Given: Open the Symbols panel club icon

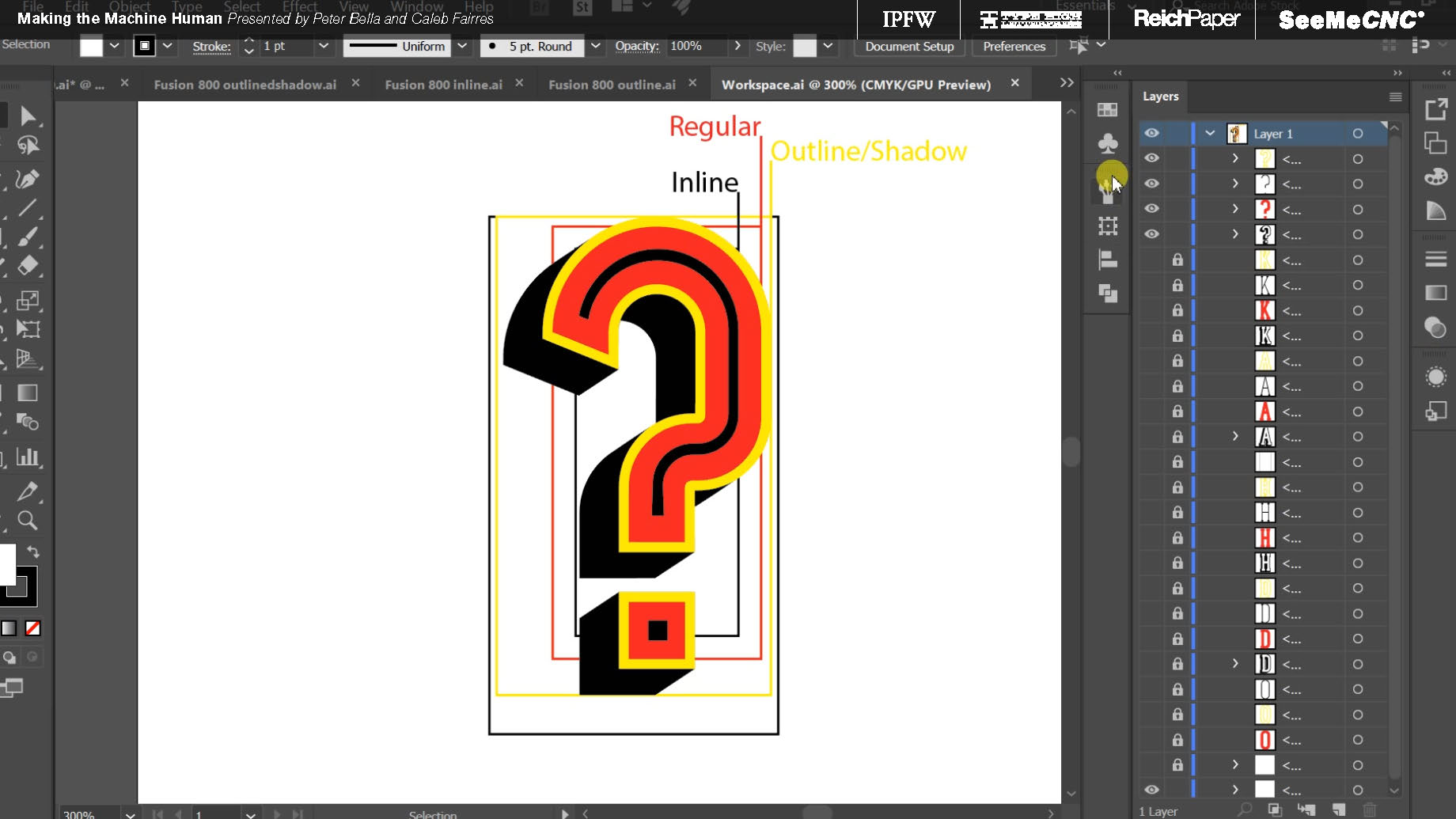Looking at the screenshot, I should (x=1108, y=143).
